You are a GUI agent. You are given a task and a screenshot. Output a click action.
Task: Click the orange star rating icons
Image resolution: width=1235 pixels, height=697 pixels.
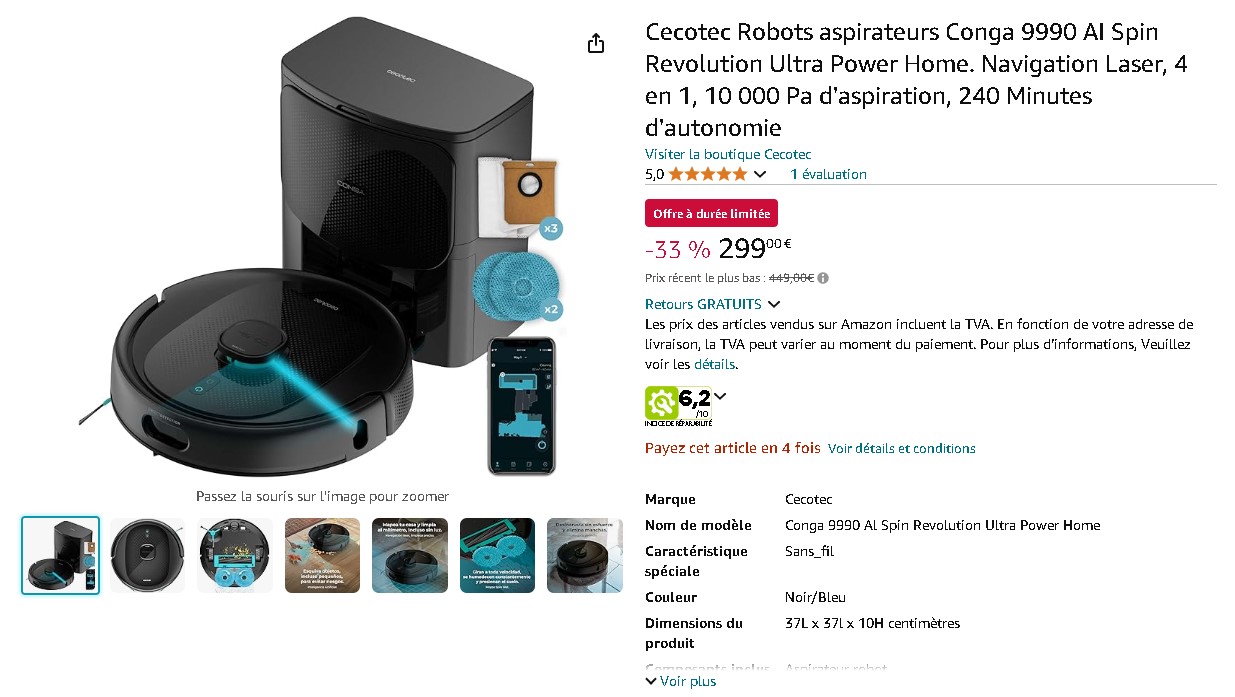click(707, 174)
